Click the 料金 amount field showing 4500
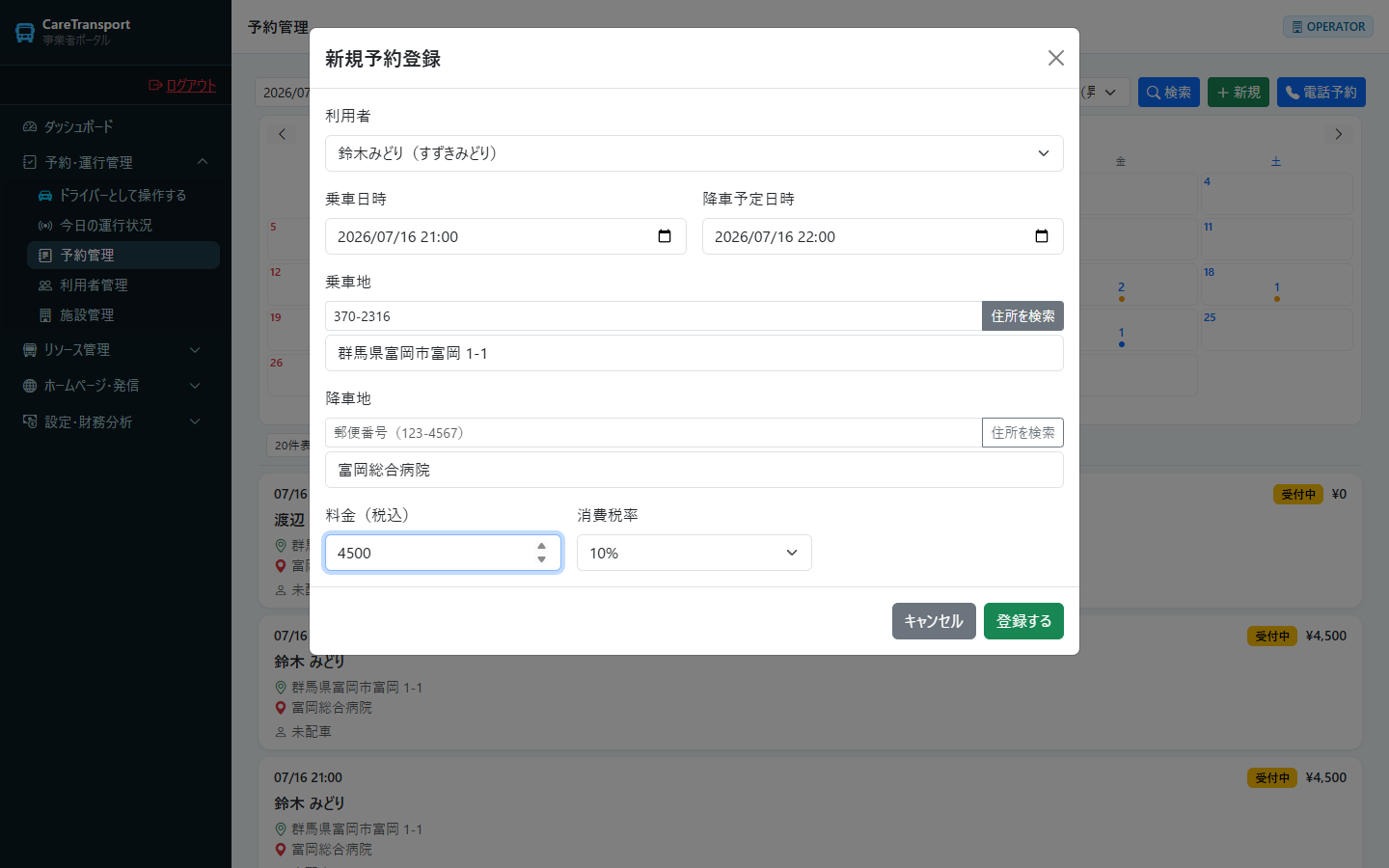Screen dimensions: 1389x868 (x=443, y=553)
